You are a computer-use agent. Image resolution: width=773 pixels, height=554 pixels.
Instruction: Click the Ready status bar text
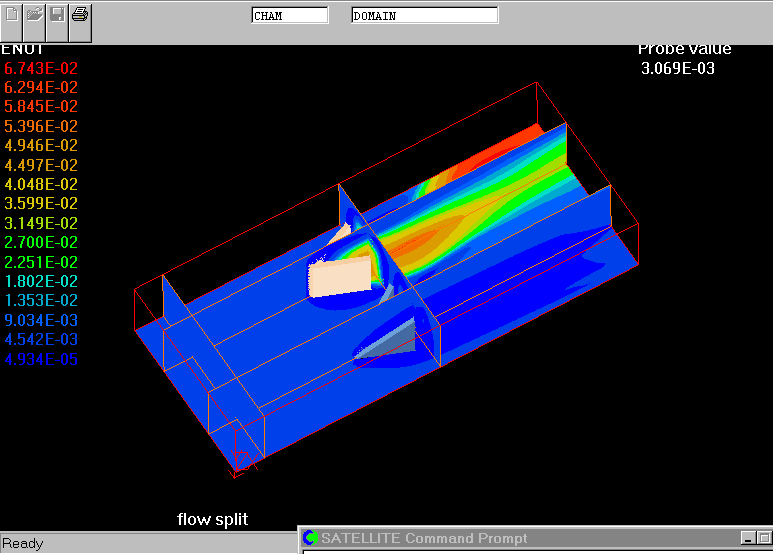[x=23, y=544]
